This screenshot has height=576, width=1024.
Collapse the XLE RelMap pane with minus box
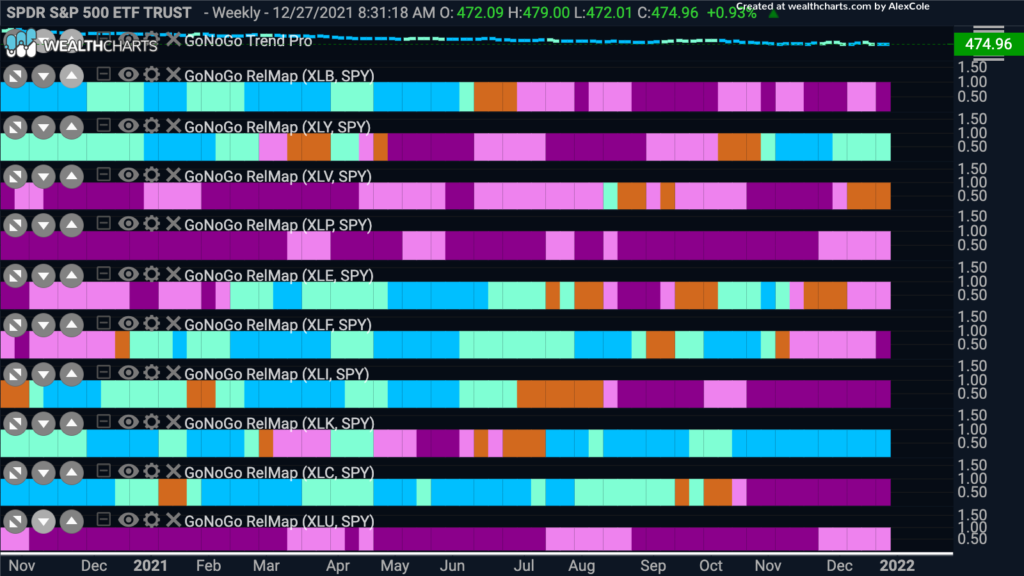tap(103, 273)
